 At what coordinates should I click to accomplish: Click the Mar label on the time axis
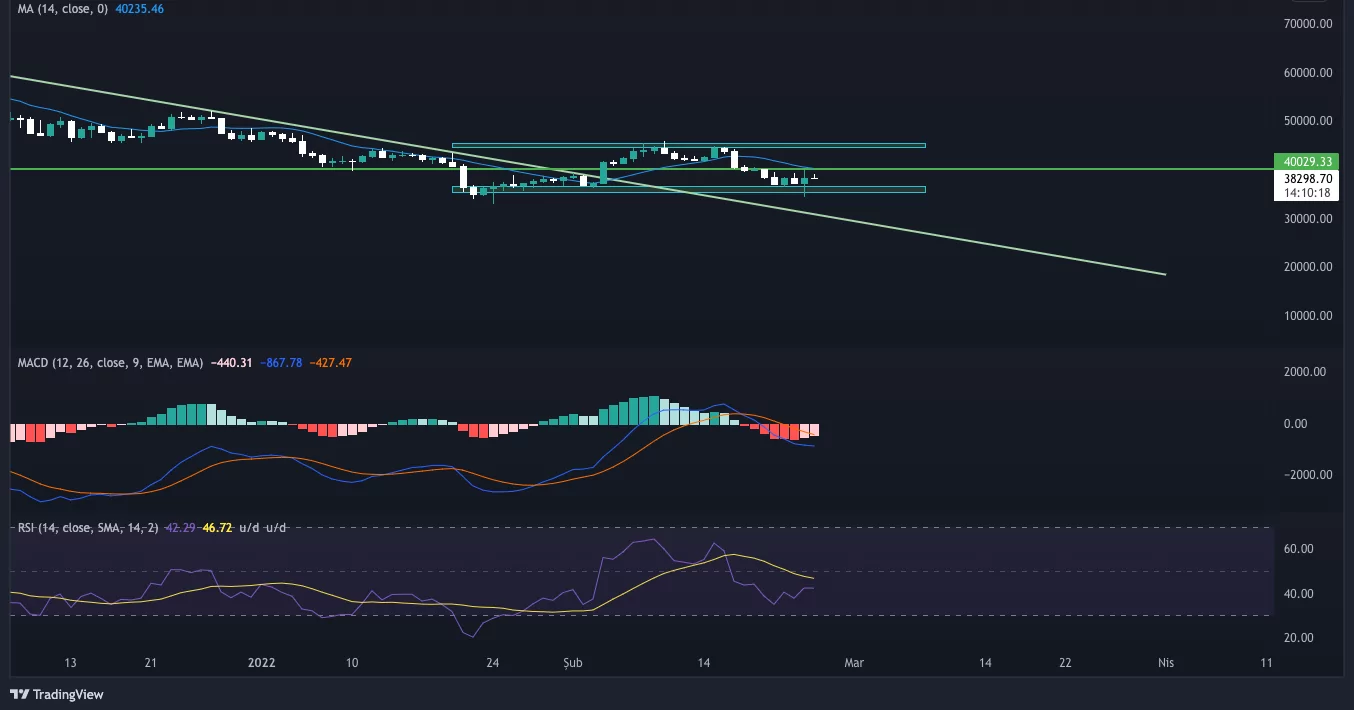pyautogui.click(x=853, y=662)
